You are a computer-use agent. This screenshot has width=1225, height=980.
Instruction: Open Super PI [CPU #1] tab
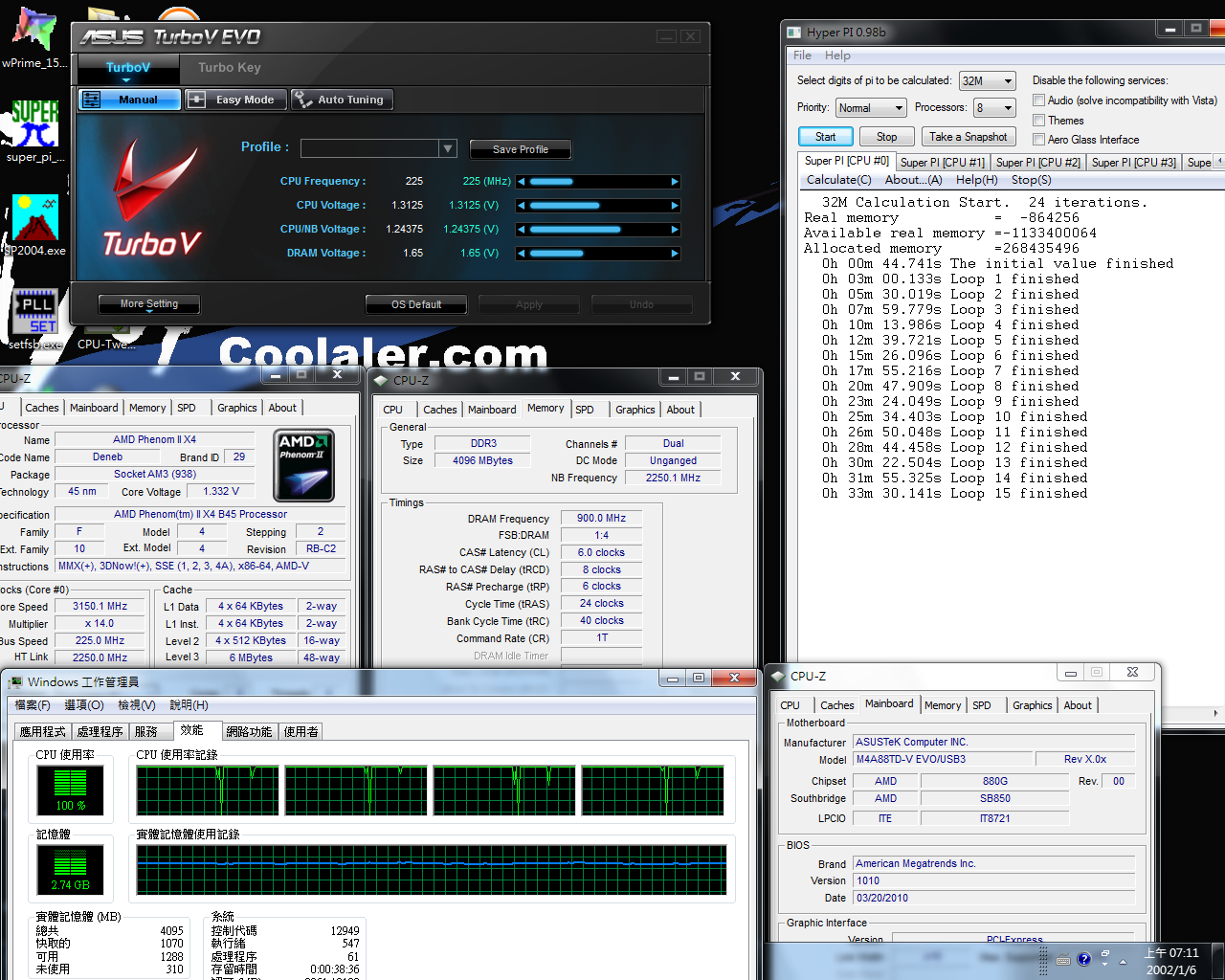(943, 163)
